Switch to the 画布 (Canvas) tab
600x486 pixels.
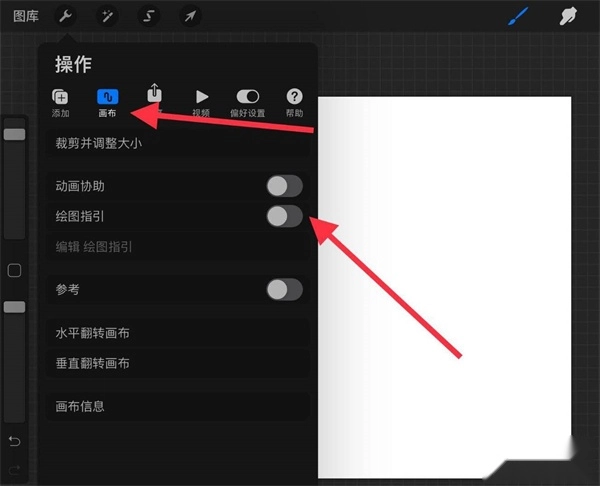coord(108,103)
